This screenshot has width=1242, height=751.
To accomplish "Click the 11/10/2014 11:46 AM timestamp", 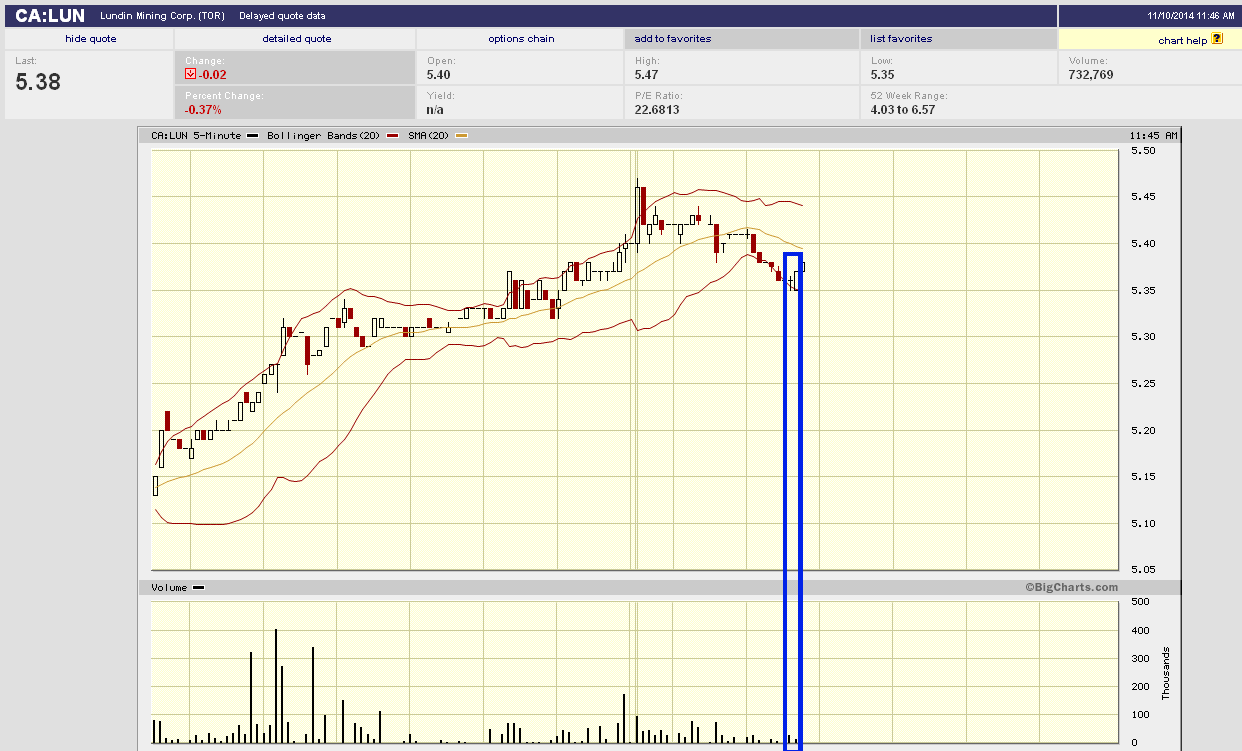I will pos(1192,16).
